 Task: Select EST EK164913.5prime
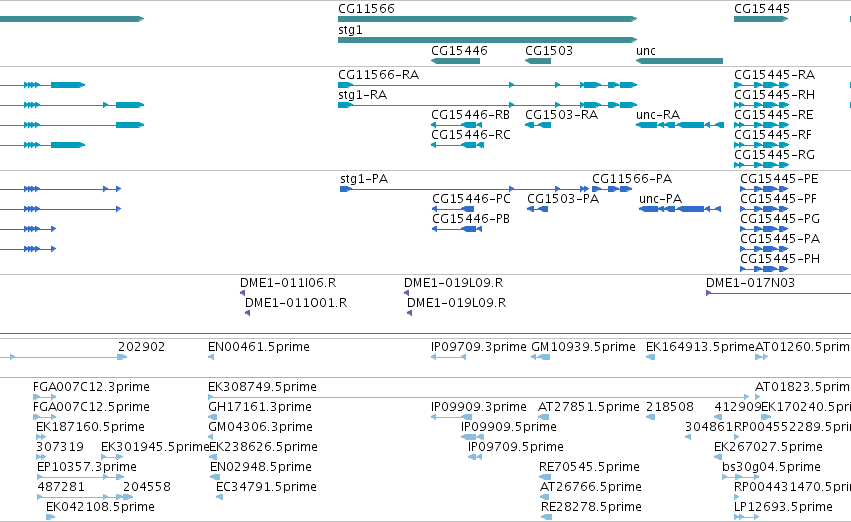(x=651, y=357)
